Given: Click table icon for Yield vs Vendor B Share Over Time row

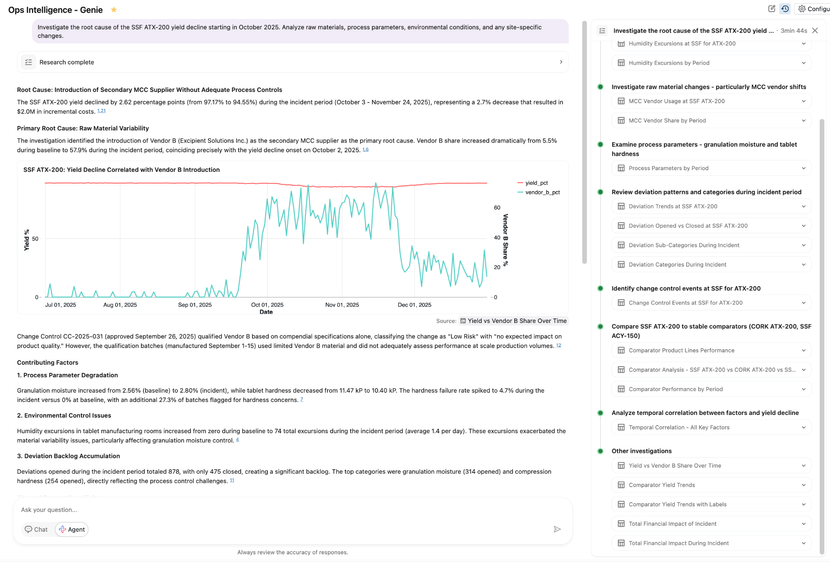Looking at the screenshot, I should 621,466.
